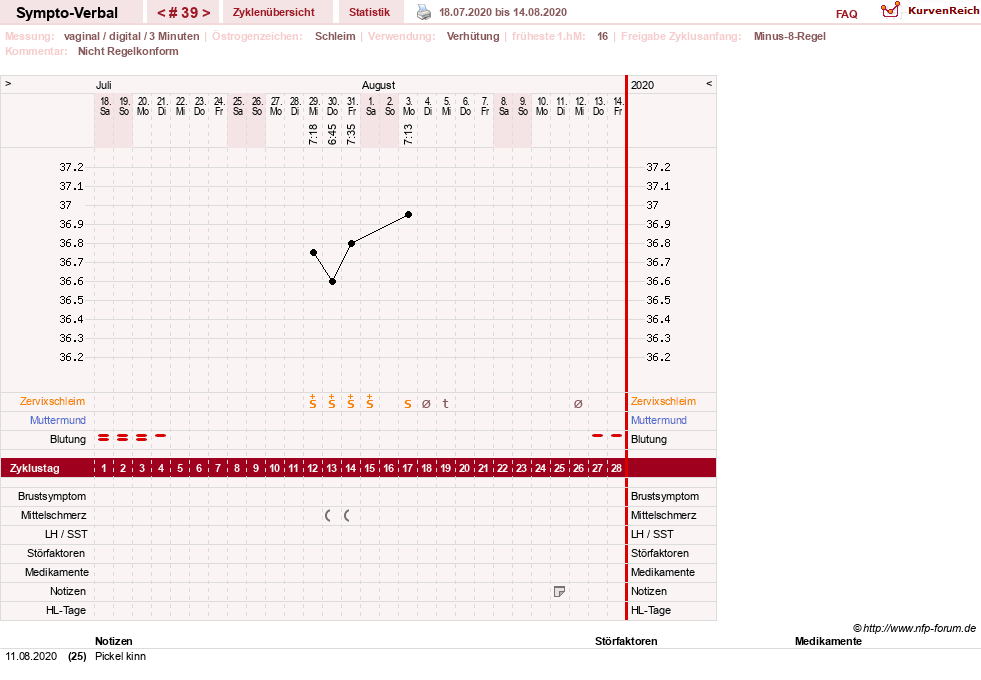Screen dimensions: 981x680
Task: Click the heavy bleeding mark on cycle day 3
Action: 141,438
